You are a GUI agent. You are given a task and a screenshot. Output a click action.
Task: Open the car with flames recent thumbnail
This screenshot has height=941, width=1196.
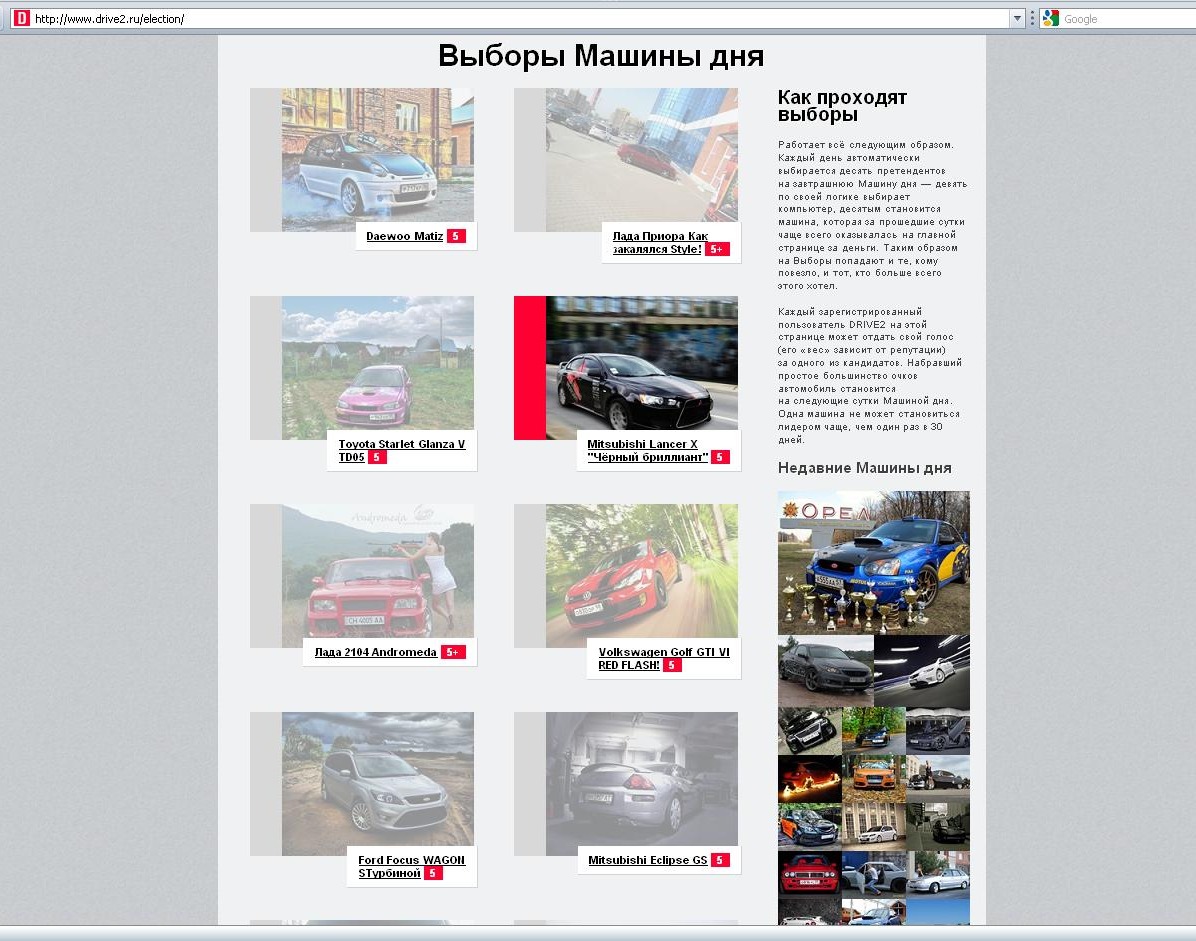pyautogui.click(x=809, y=779)
